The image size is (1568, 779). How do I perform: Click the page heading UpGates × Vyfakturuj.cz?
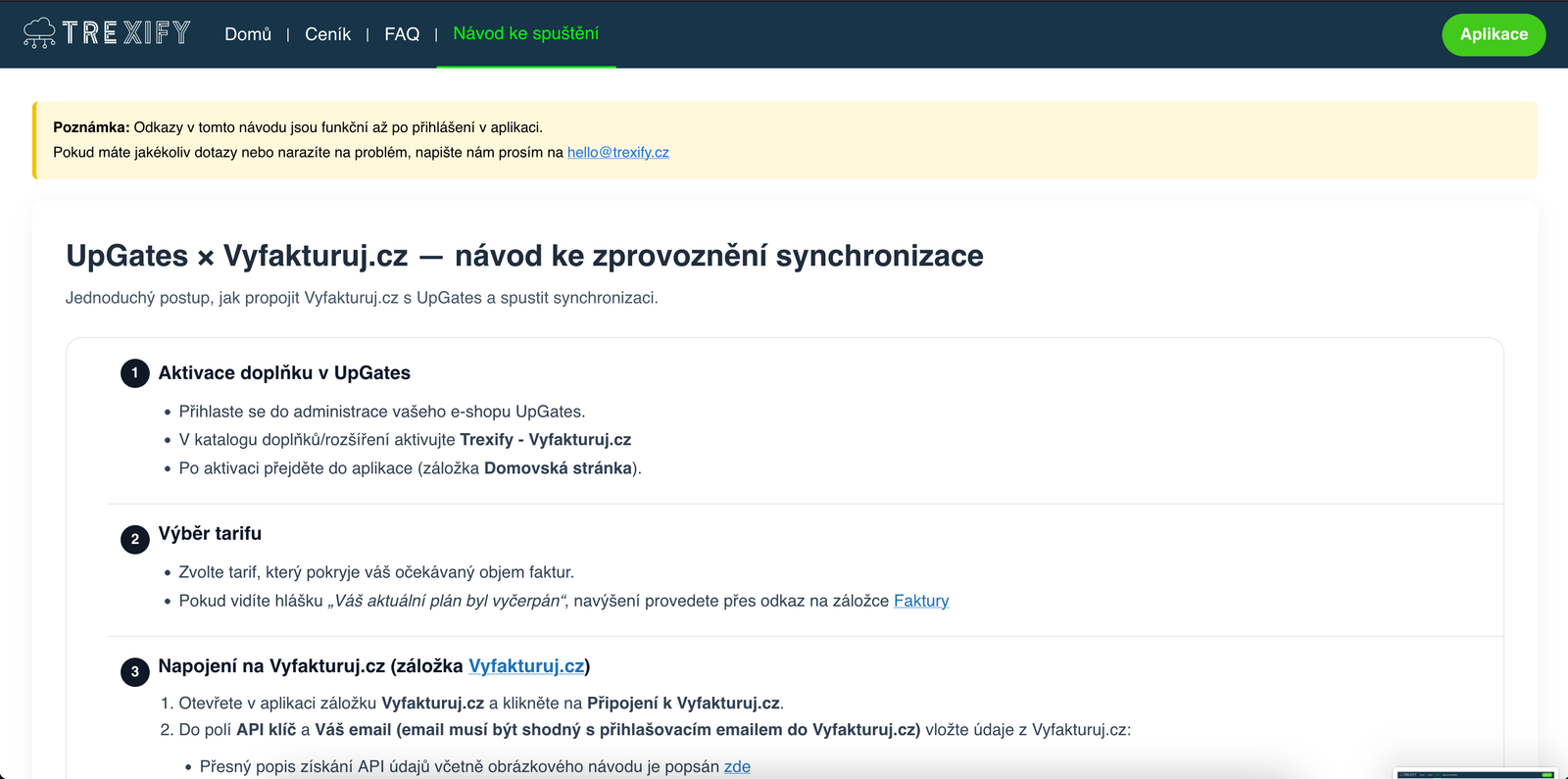524,256
